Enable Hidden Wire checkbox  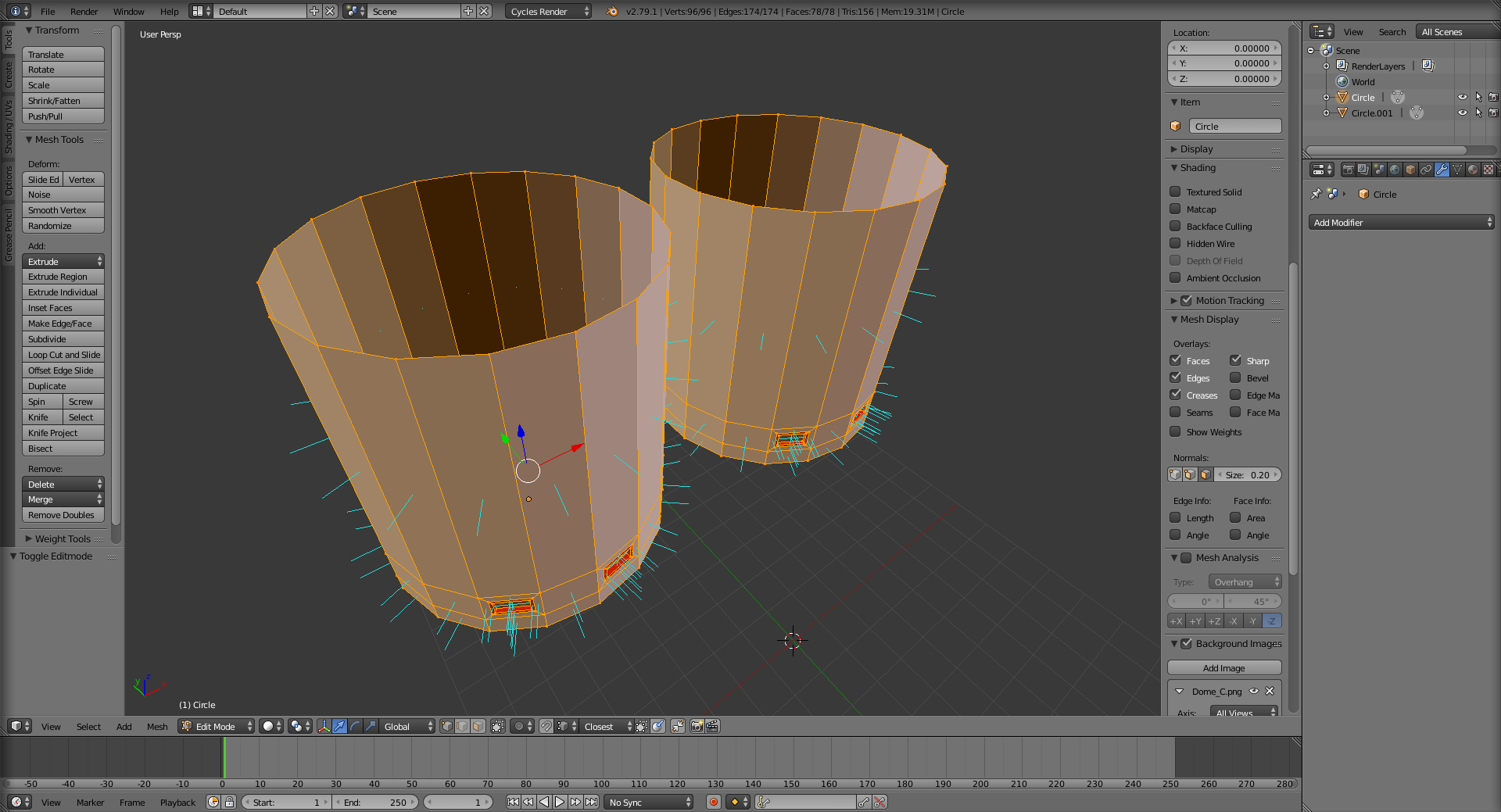1175,243
